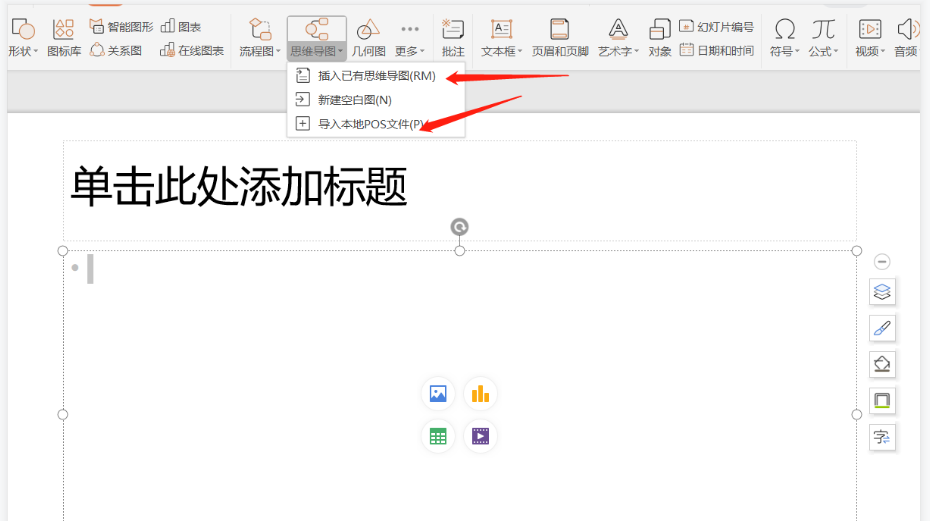Expand the 符号 dropdown arrow
This screenshot has height=521, width=930.
[x=797, y=52]
